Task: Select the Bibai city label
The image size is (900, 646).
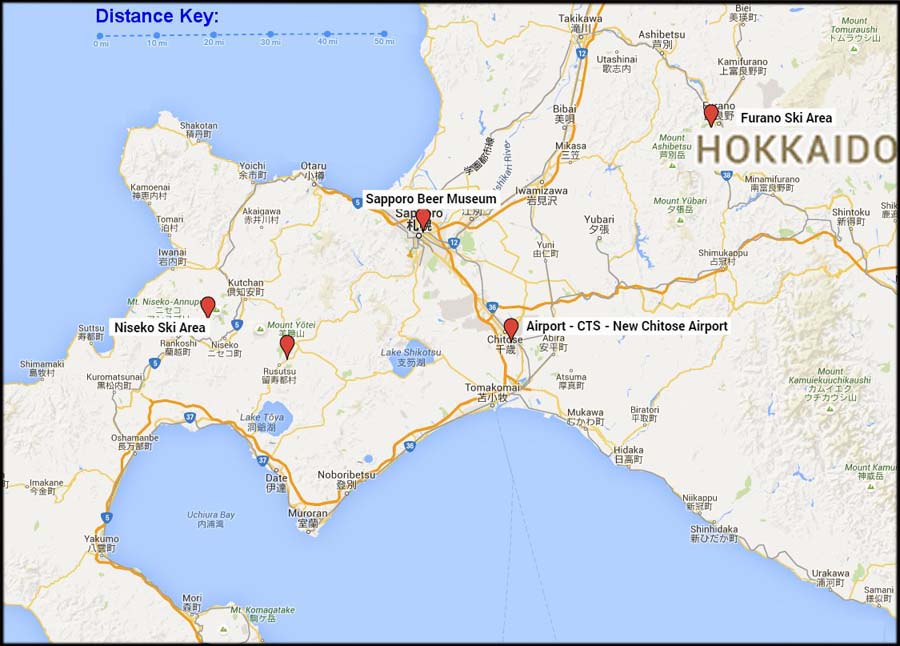Action: click(x=565, y=114)
